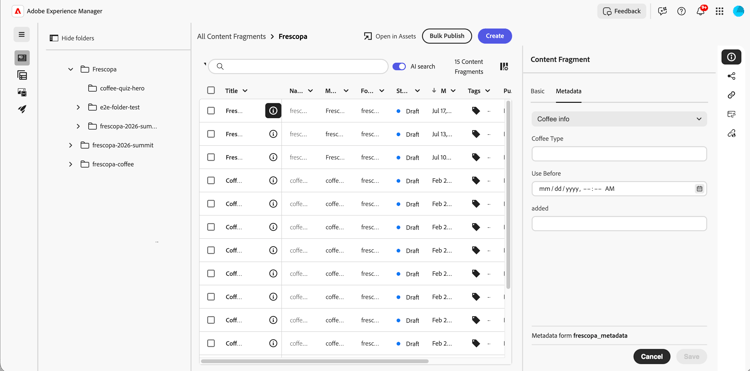750x371 pixels.
Task: Expand the frescopa-coffee folder chevron
Action: (x=71, y=164)
